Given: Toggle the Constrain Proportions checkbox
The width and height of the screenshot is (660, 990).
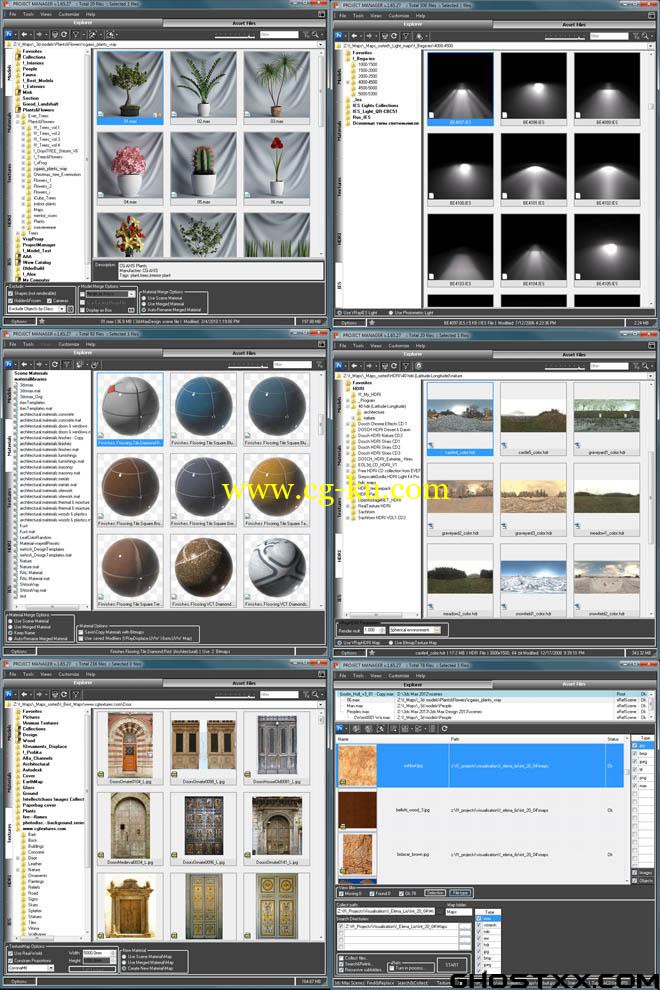Looking at the screenshot, I should [11, 961].
